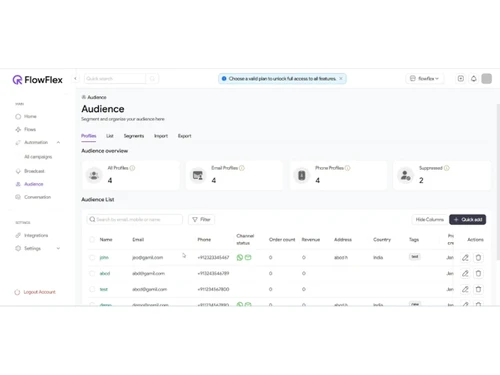Open the john profile link
This screenshot has width=500, height=375.
[x=104, y=257]
